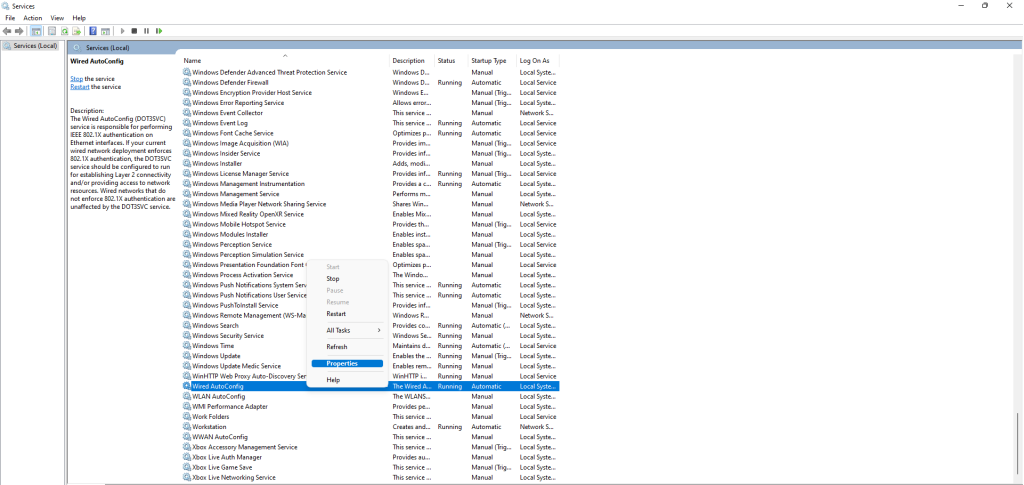Viewport: 1024px width, 485px height.
Task: Select the Wired AutoConfig highlighted row
Action: [370, 386]
